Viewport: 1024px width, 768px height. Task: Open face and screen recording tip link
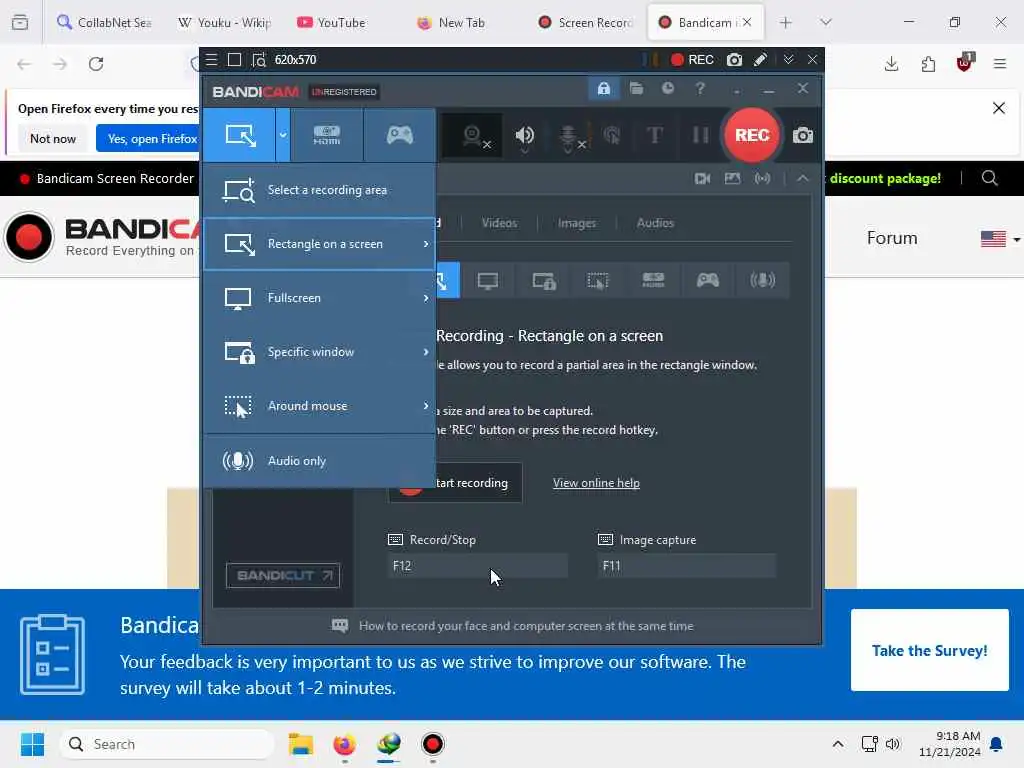[526, 626]
